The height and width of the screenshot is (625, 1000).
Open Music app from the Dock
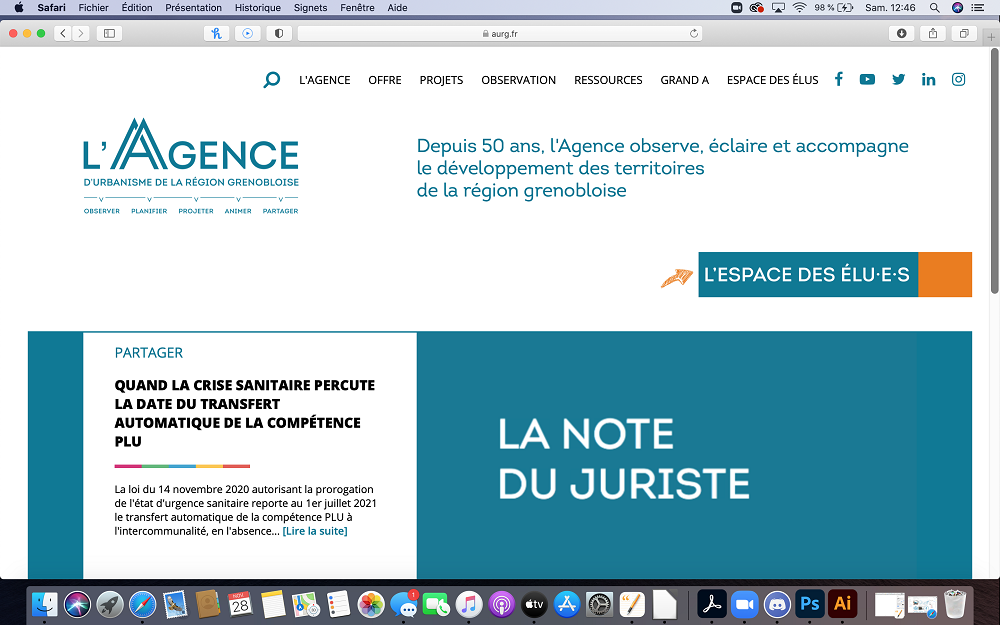click(x=469, y=604)
